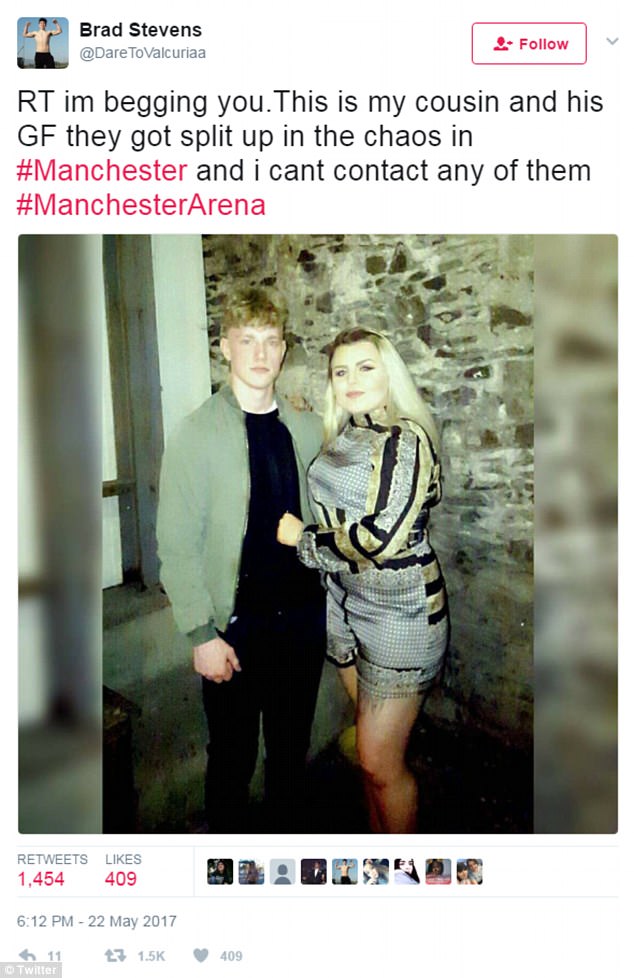Open the @DareToValcuriaa handle

click(x=142, y=53)
